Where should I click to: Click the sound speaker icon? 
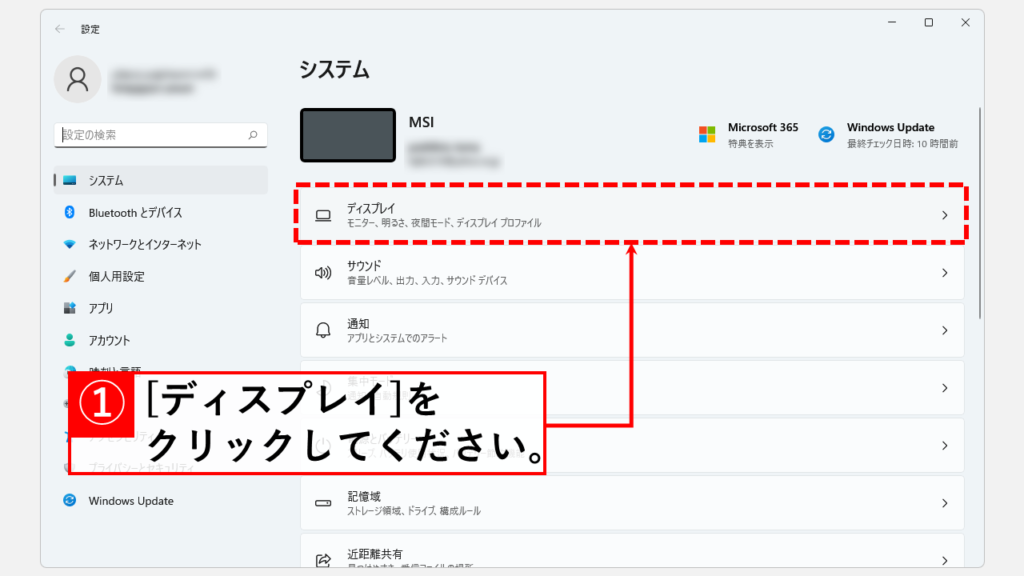coord(323,273)
